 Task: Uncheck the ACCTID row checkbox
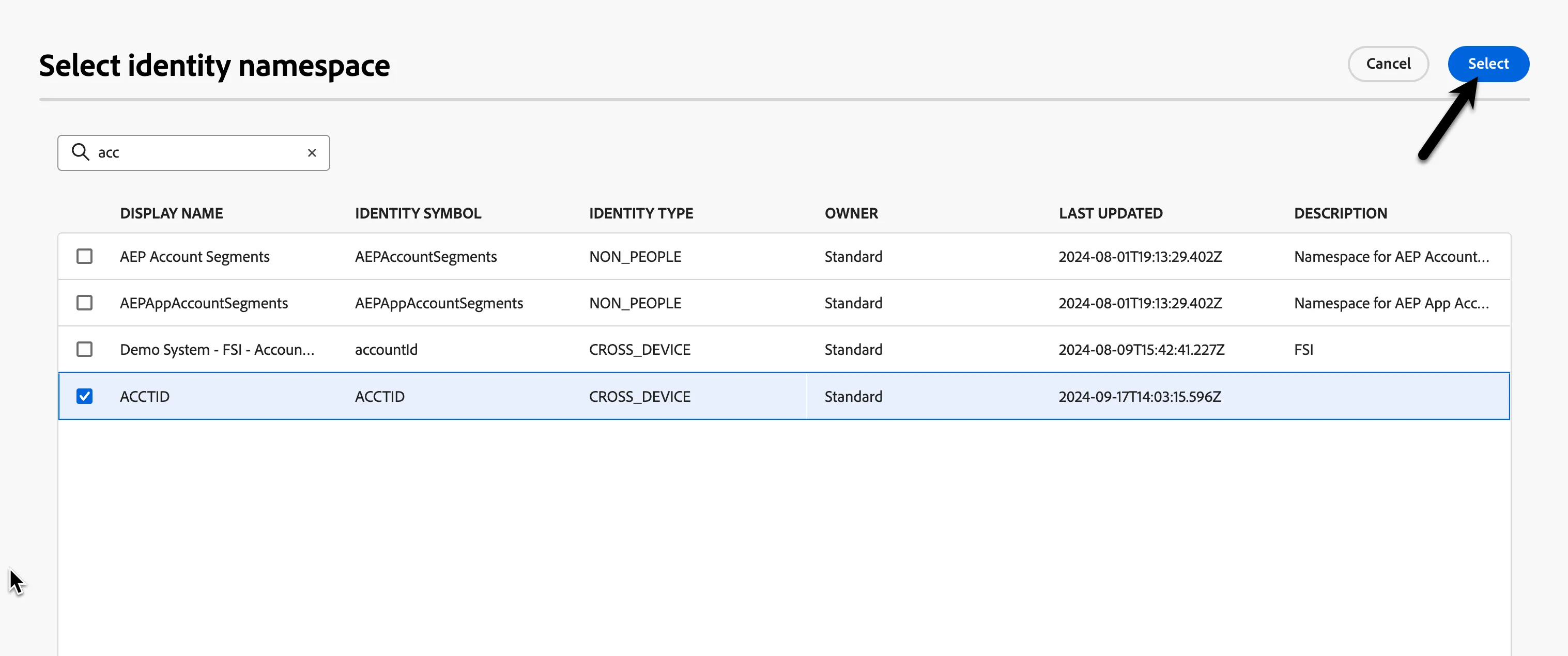[85, 396]
